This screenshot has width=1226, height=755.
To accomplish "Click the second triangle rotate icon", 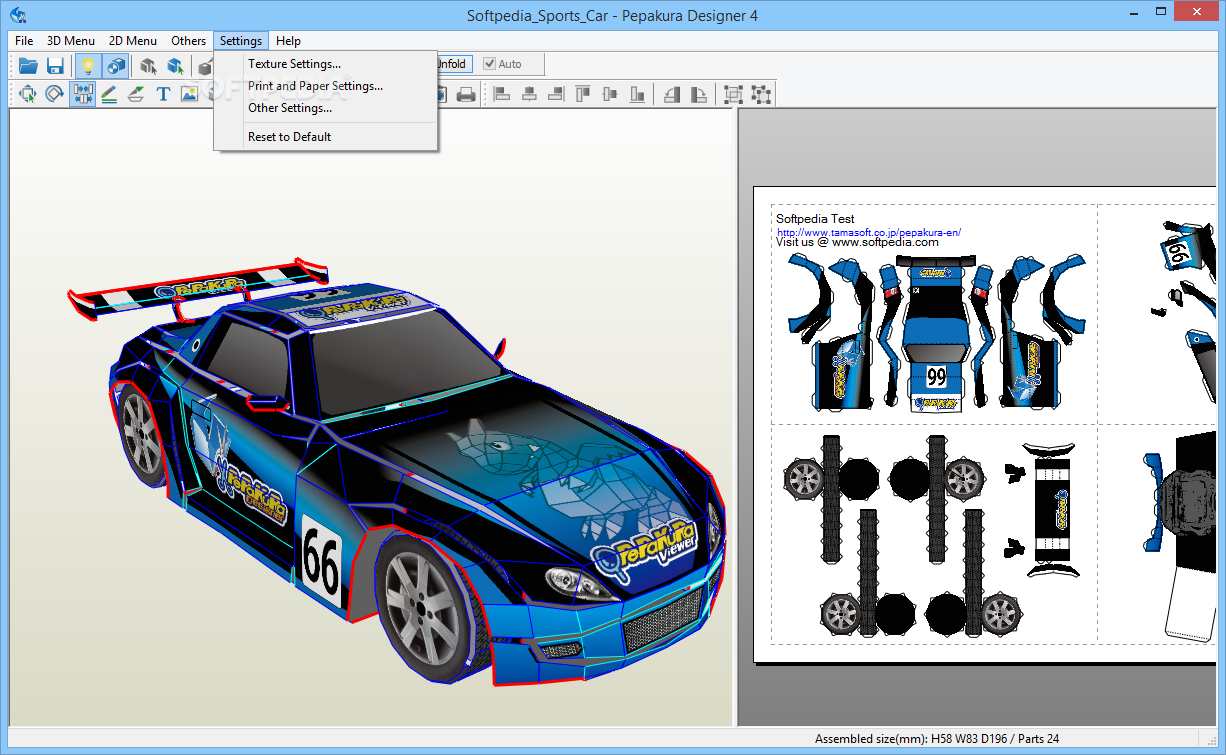I will [x=699, y=94].
